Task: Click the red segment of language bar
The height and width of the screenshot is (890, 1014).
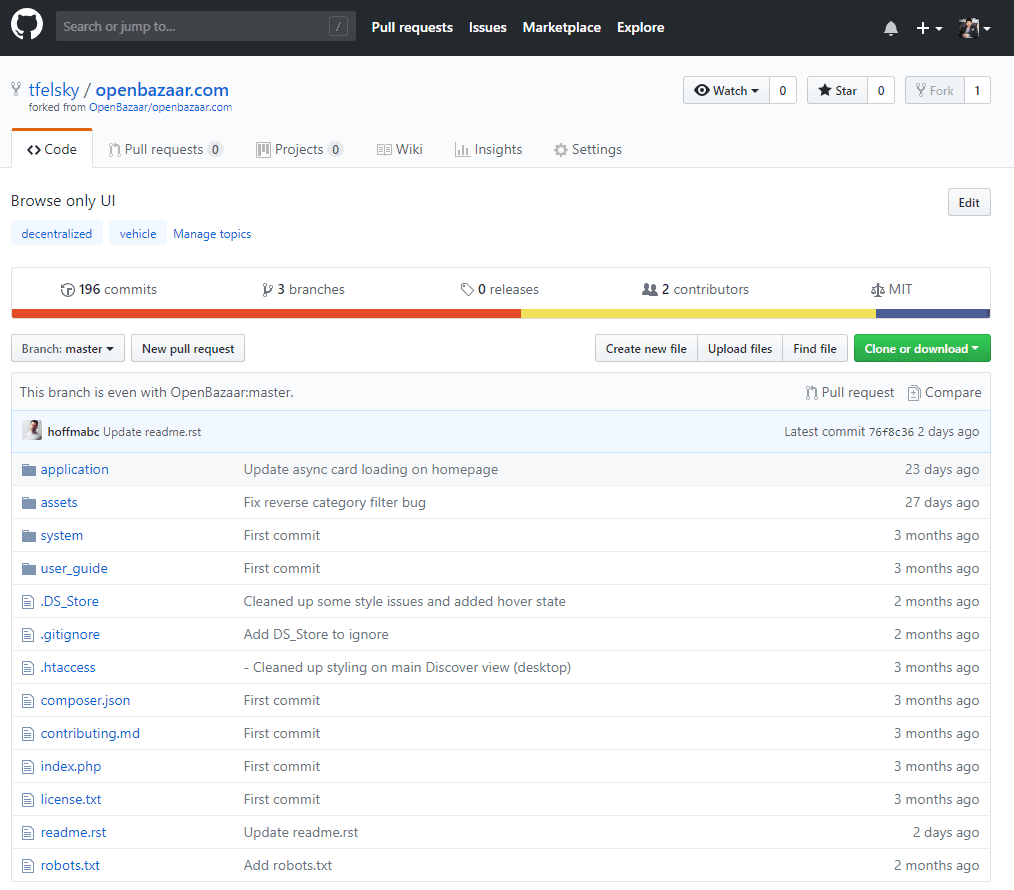Action: pos(266,314)
